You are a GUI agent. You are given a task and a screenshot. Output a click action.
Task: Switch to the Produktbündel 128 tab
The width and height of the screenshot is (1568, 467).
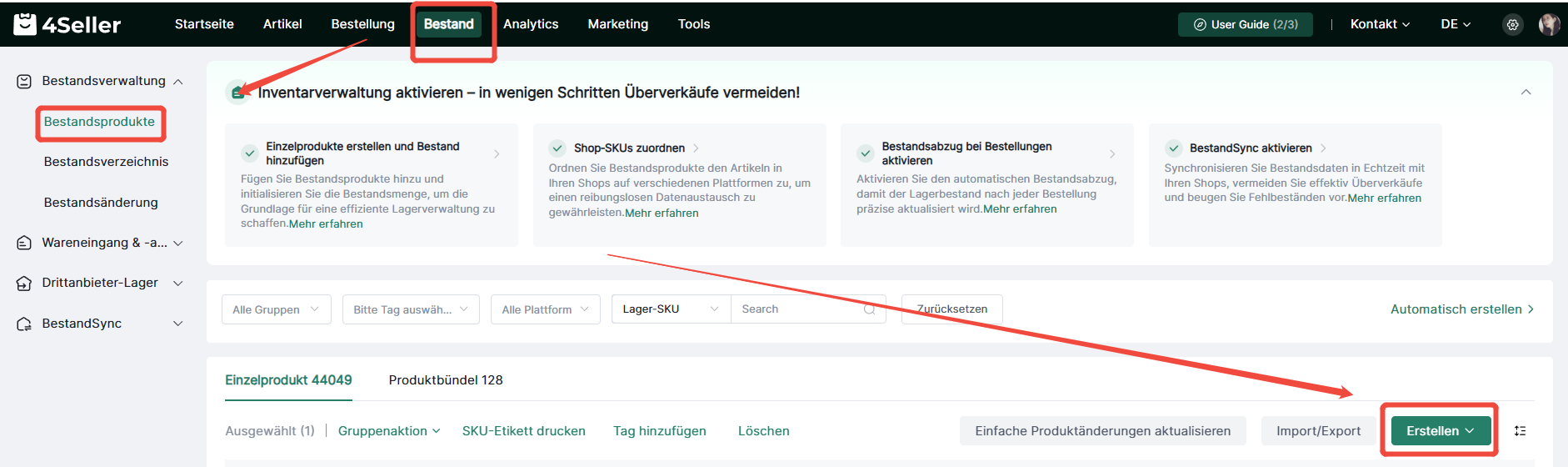coord(446,380)
